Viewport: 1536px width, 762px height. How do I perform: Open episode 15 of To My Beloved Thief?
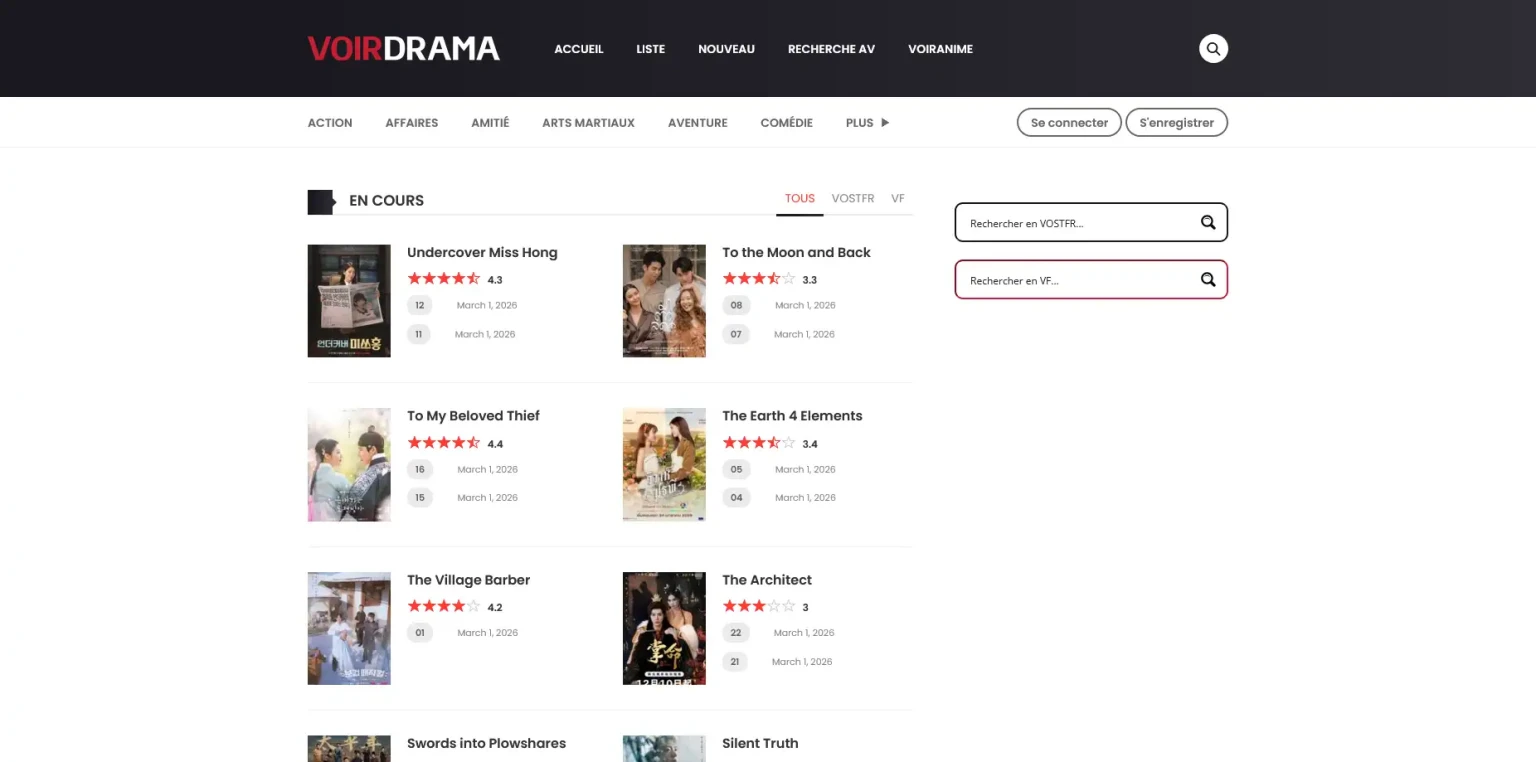point(420,498)
